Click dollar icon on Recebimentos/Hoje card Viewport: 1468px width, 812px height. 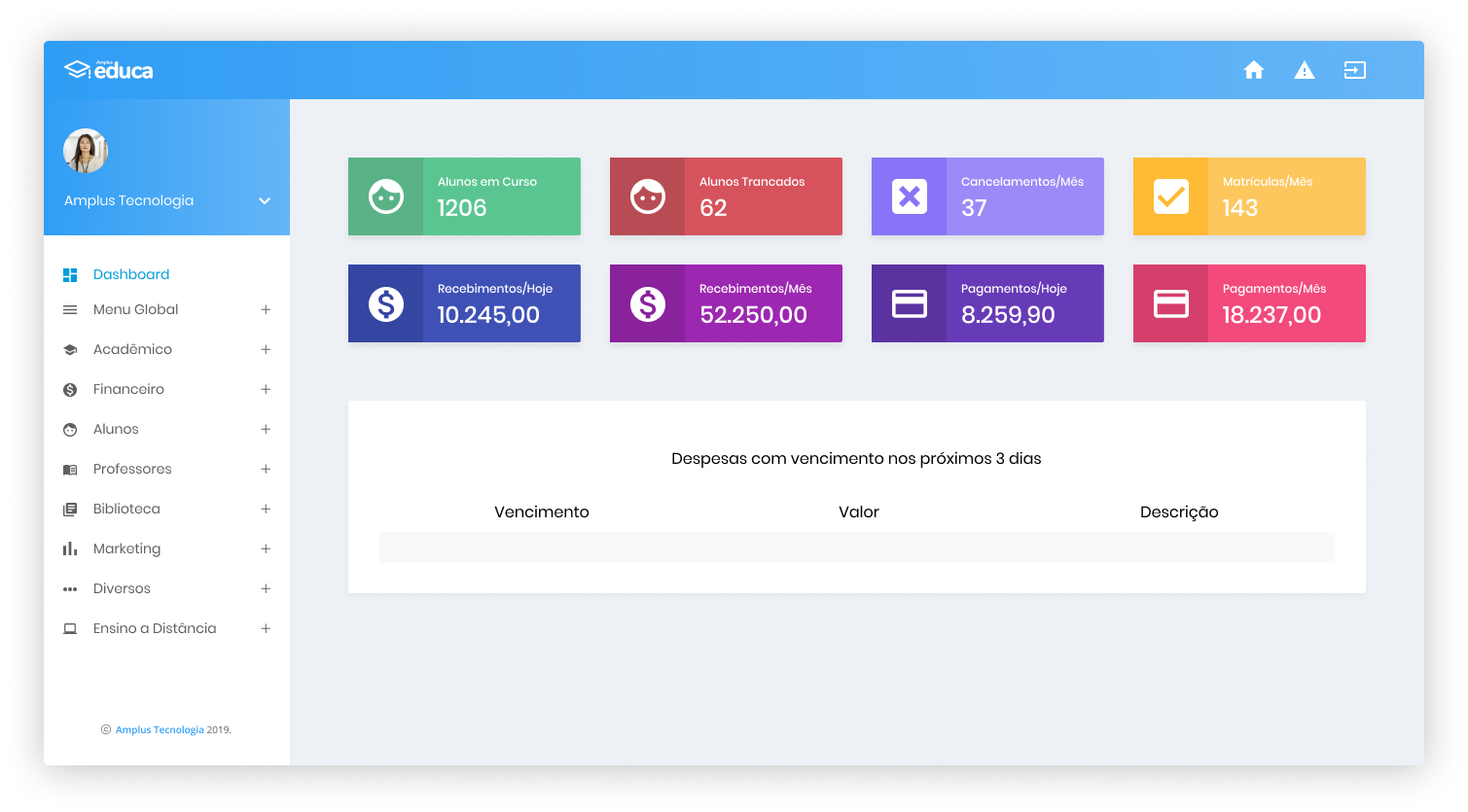coord(386,303)
